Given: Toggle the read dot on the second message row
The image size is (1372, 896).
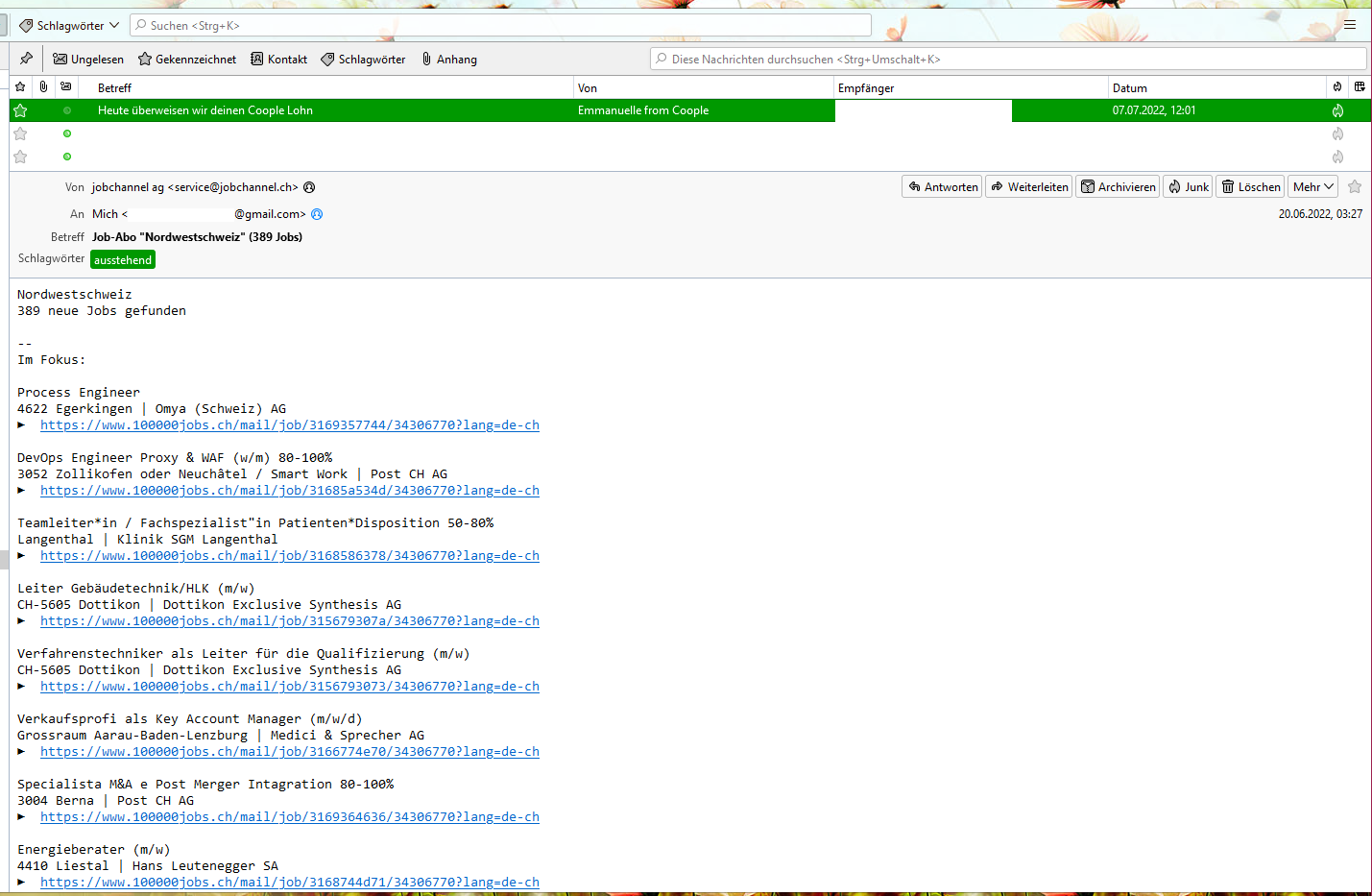Looking at the screenshot, I should (x=67, y=133).
